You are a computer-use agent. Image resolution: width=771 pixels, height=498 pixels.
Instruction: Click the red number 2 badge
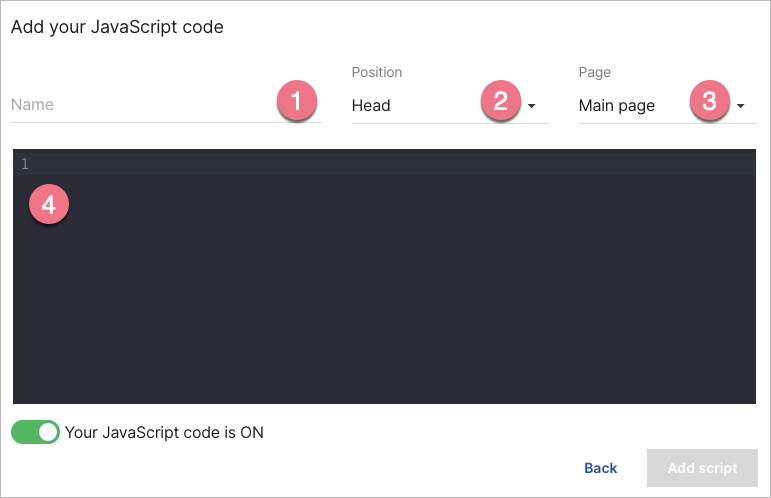pos(501,102)
